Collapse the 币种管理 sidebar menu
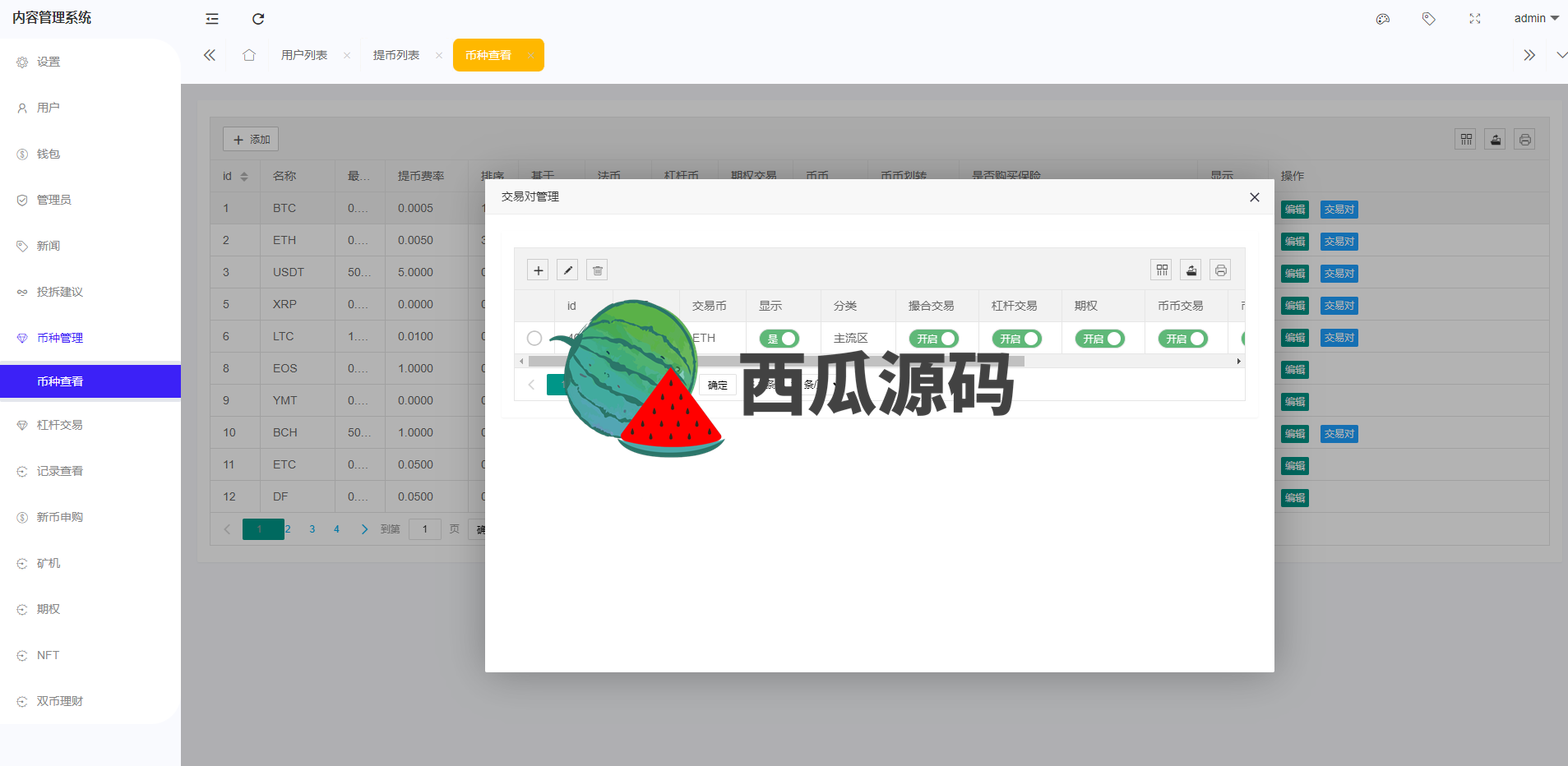This screenshot has width=1568, height=766. coord(90,338)
